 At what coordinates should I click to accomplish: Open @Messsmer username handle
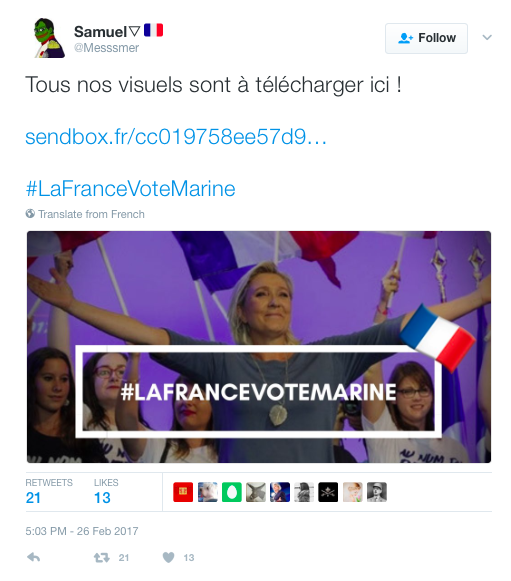106,48
